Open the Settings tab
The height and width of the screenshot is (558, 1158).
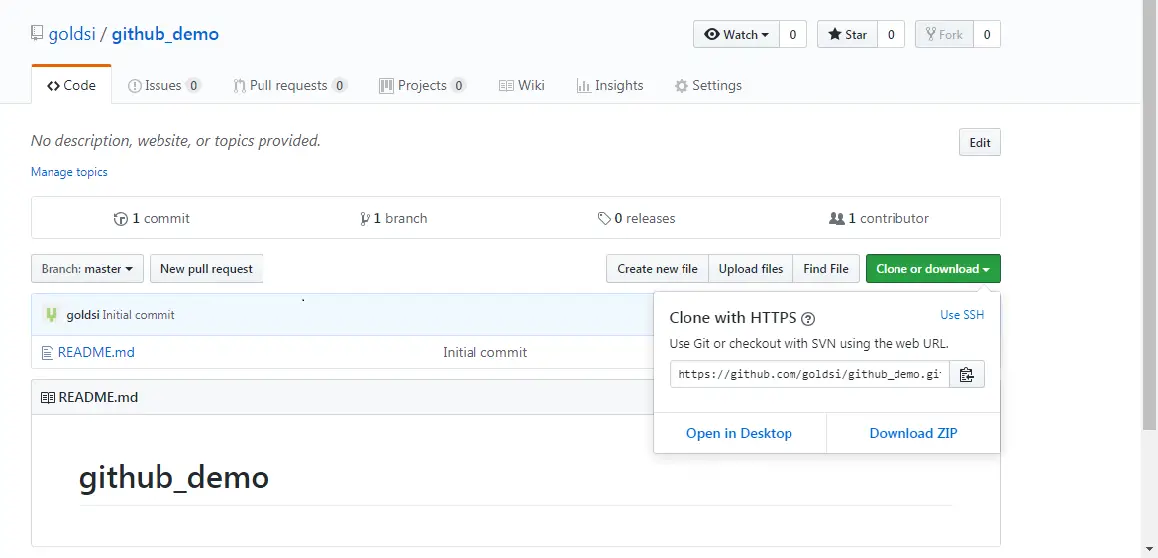(708, 86)
